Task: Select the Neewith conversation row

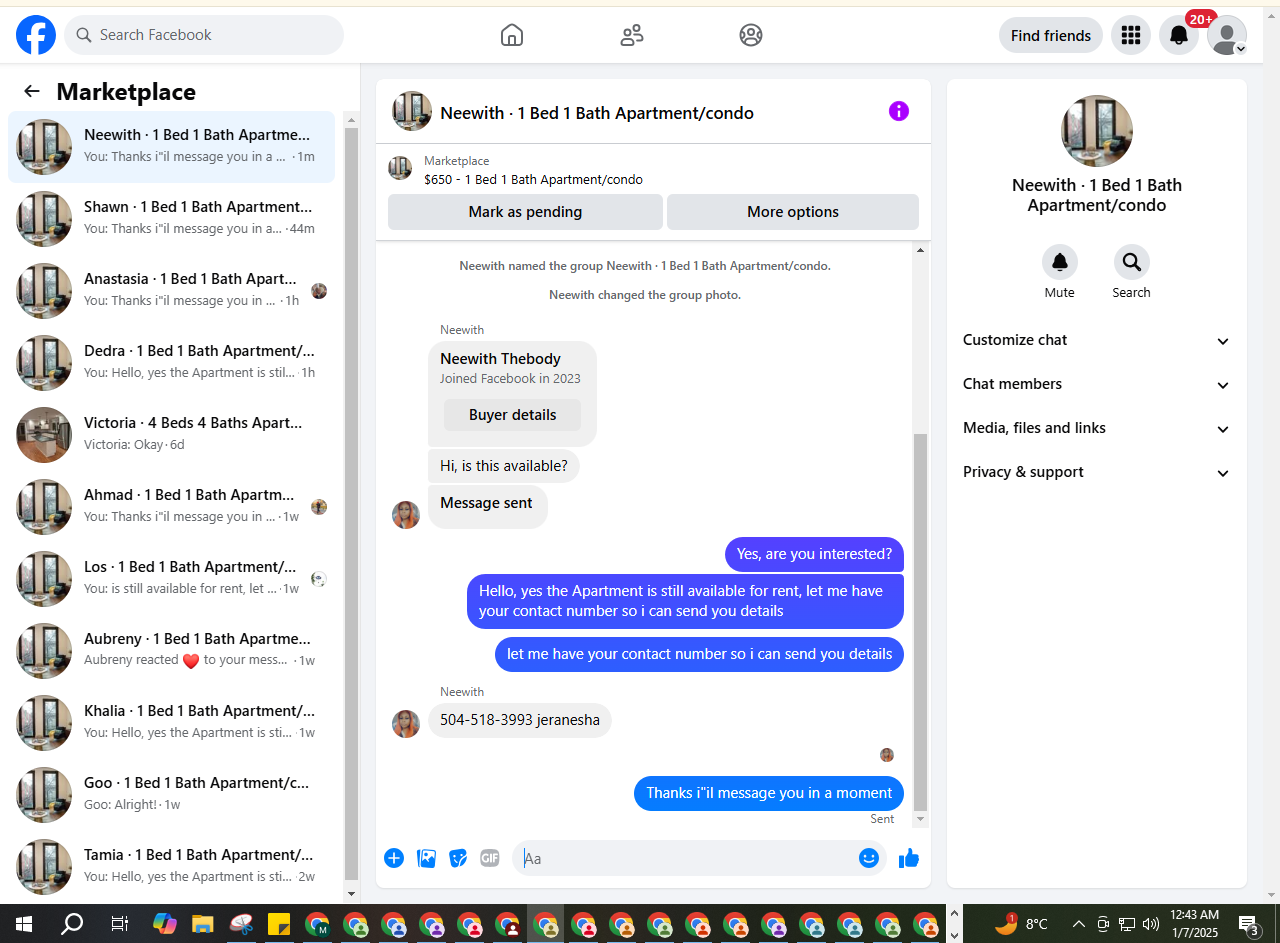Action: pyautogui.click(x=171, y=147)
